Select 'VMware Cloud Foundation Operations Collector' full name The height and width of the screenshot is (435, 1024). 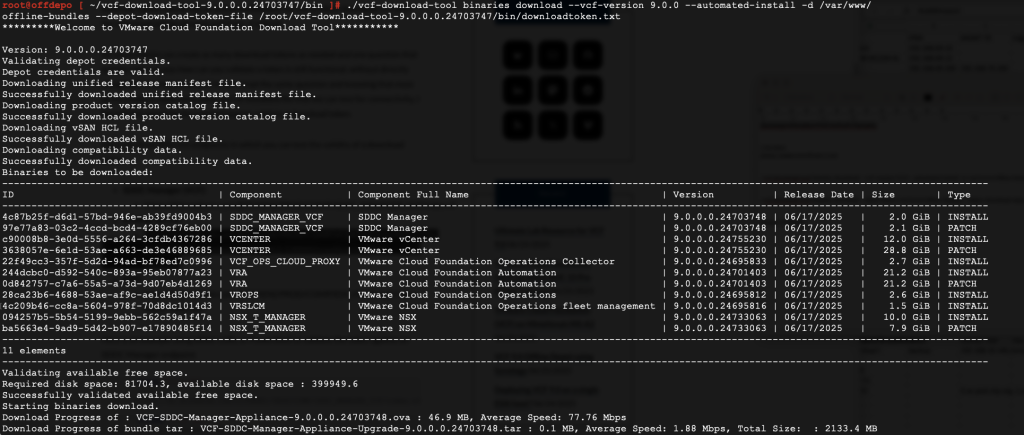tap(486, 261)
